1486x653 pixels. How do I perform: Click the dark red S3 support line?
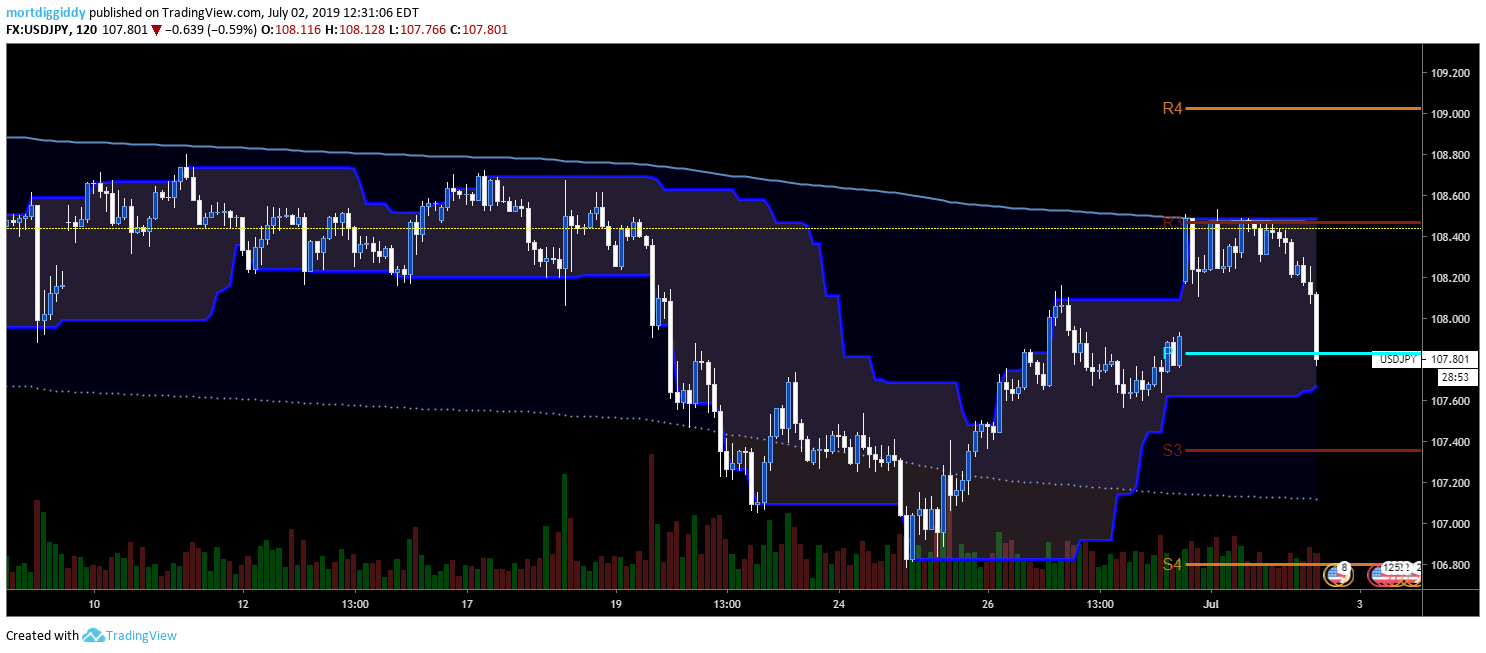[x=1303, y=450]
